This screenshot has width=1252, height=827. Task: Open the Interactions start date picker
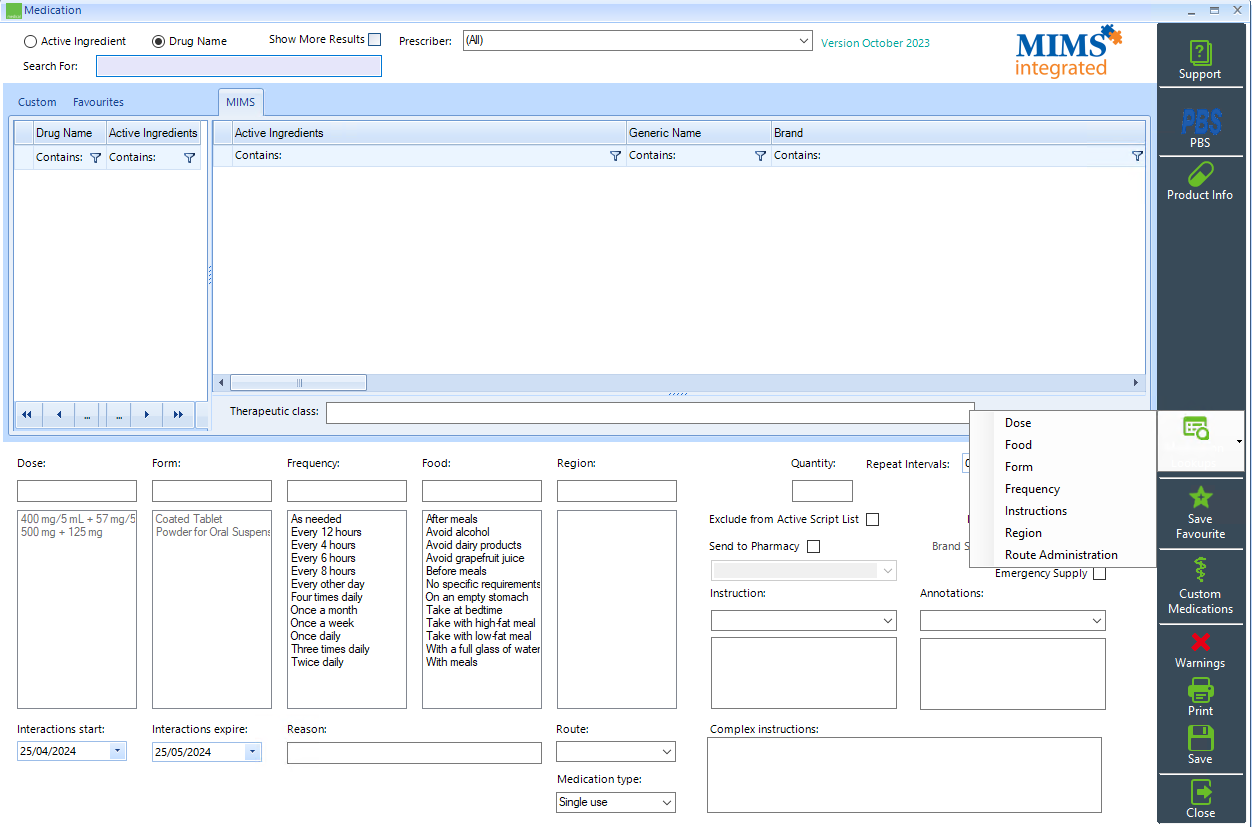pos(118,751)
